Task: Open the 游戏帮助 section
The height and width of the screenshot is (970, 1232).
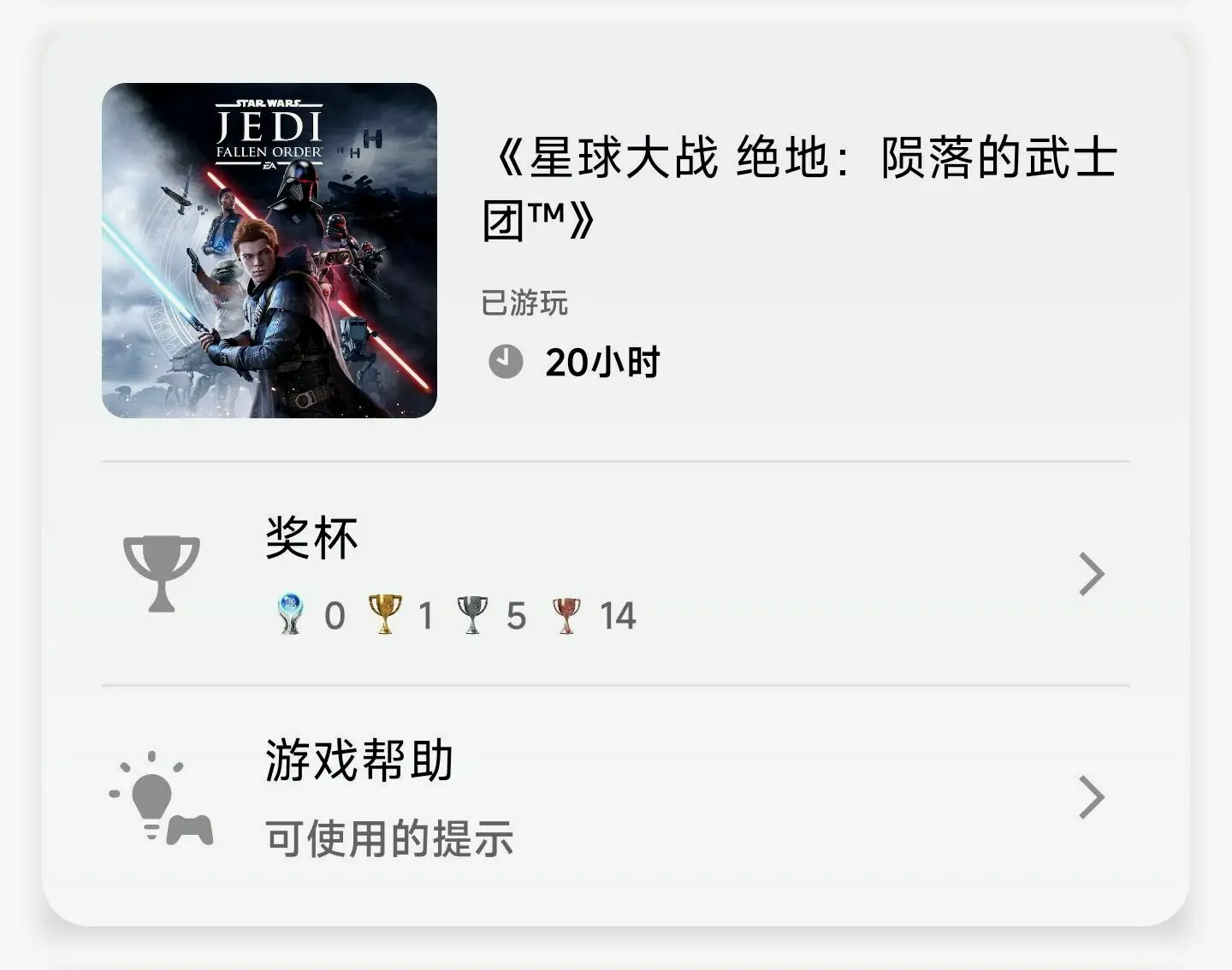Action: 616,798
